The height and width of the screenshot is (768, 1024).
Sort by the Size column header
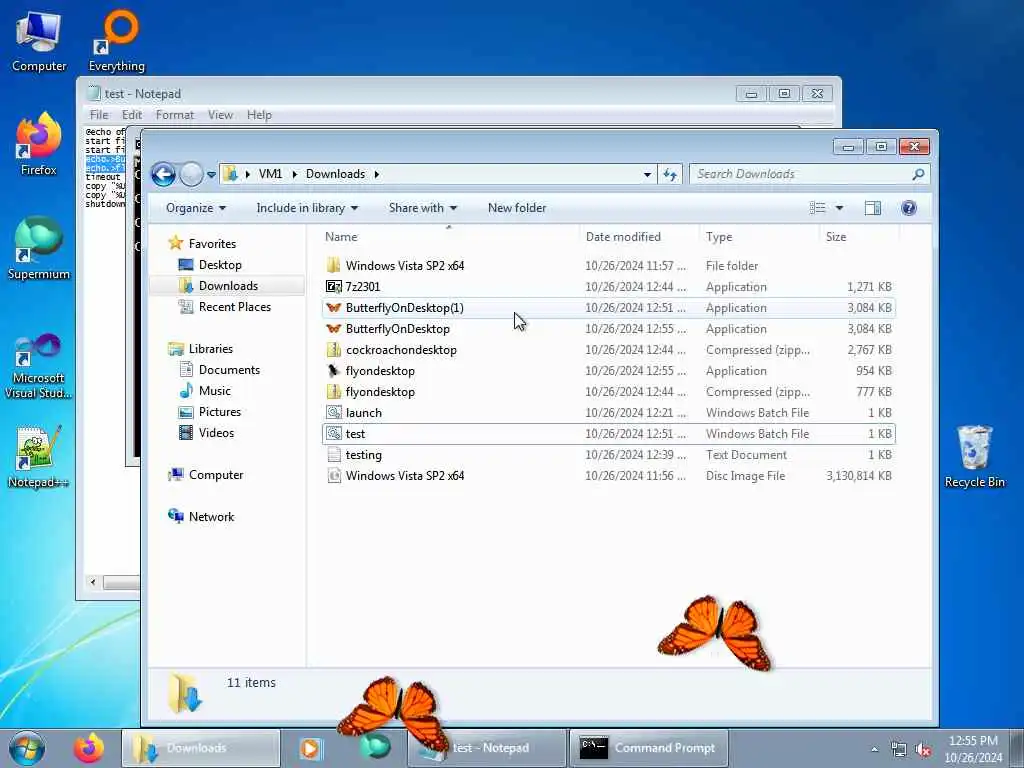pyautogui.click(x=858, y=237)
